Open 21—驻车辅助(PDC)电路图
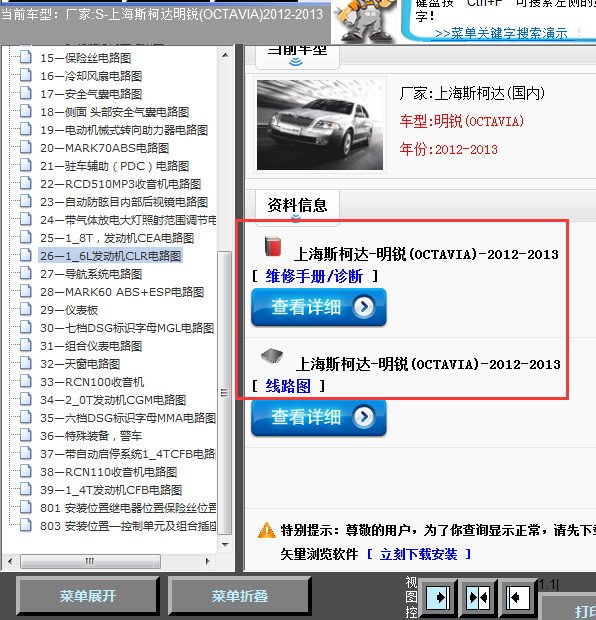Screen dimensions: 596x620 click(x=114, y=166)
